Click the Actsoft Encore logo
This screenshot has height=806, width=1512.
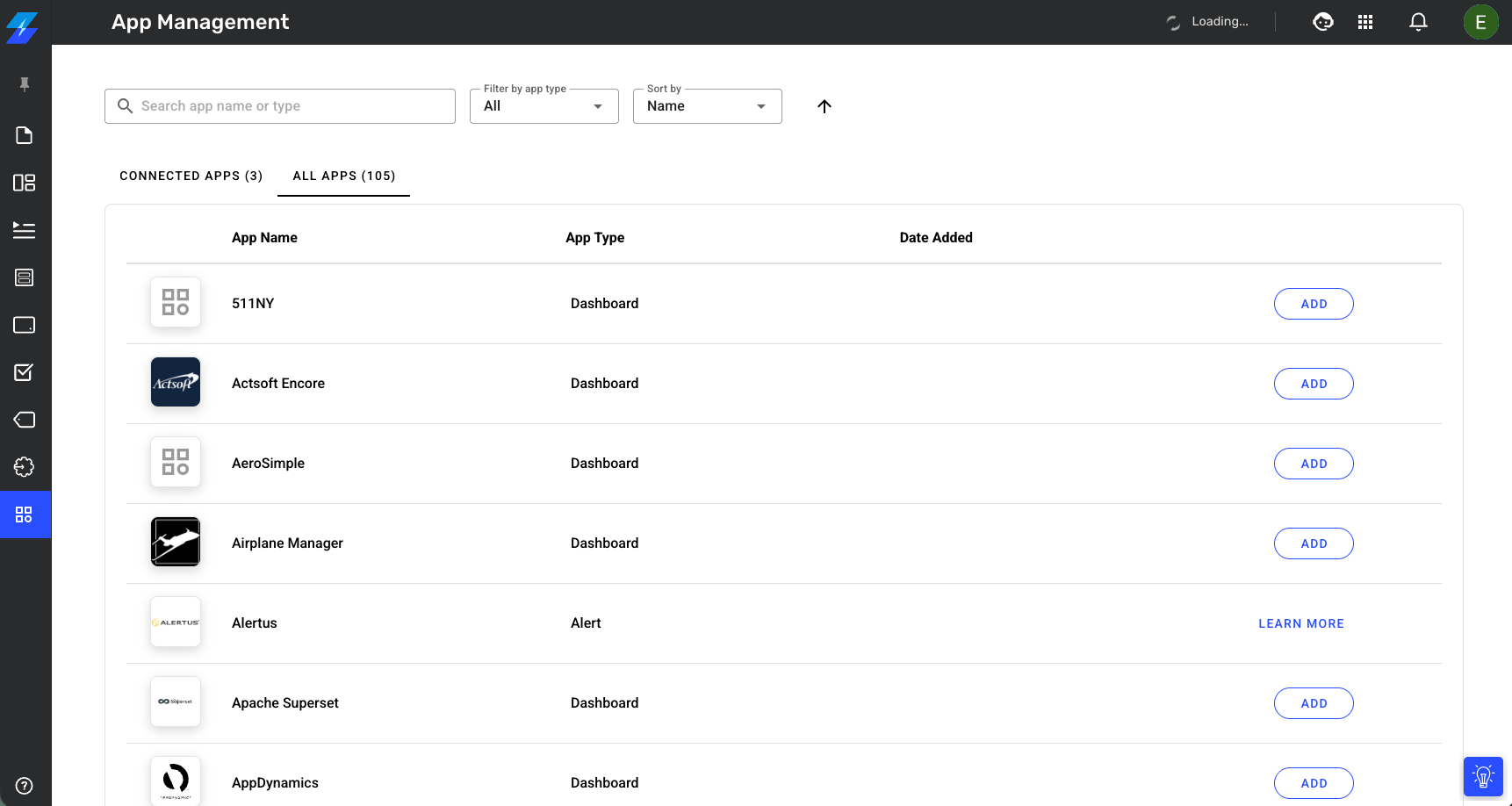176,382
